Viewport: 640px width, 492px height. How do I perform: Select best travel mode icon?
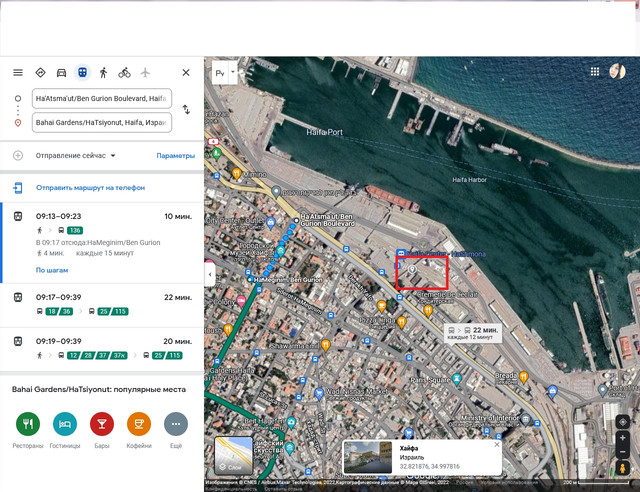tap(40, 73)
